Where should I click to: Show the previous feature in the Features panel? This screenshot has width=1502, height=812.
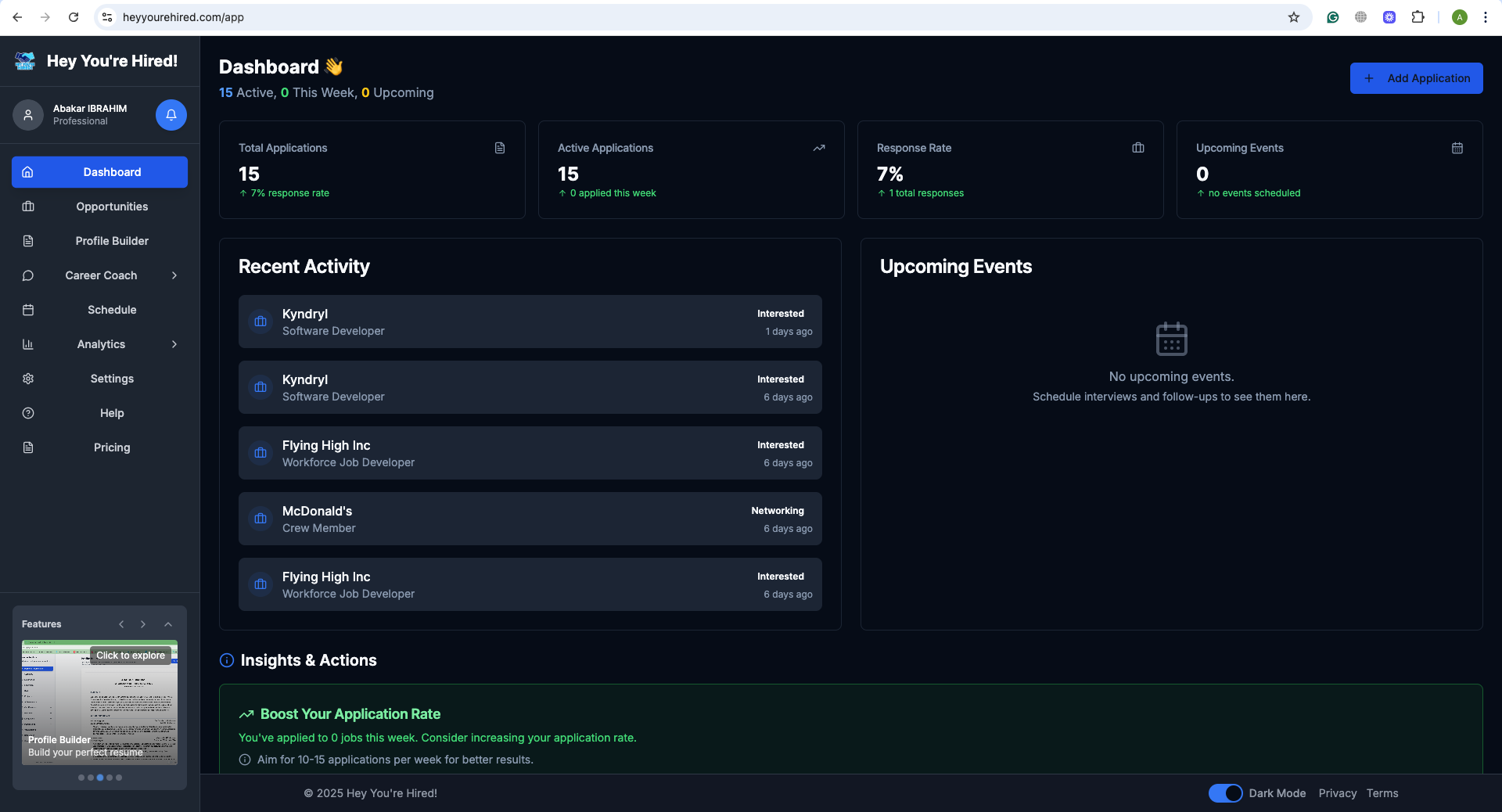(x=121, y=624)
